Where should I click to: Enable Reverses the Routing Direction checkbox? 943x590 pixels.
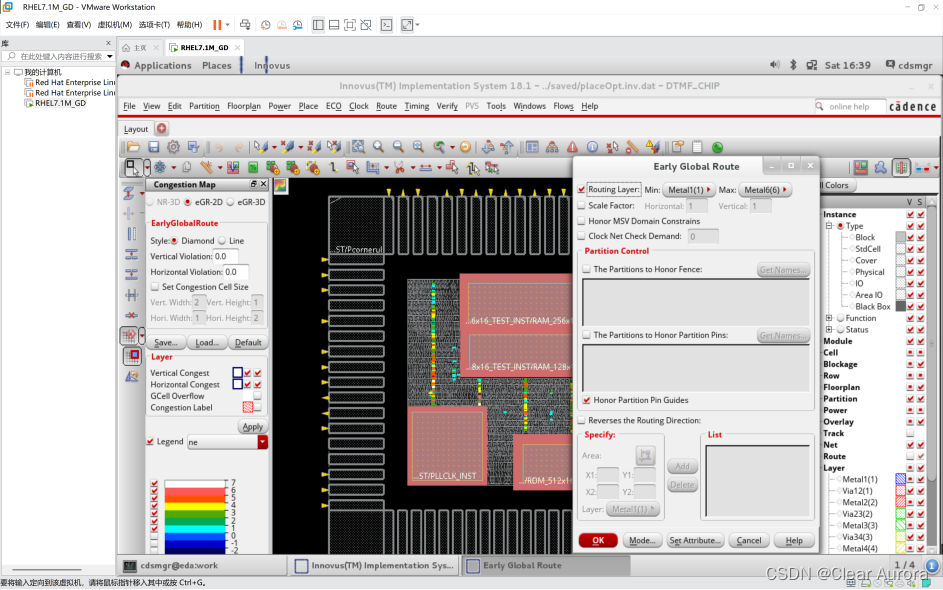pos(581,420)
